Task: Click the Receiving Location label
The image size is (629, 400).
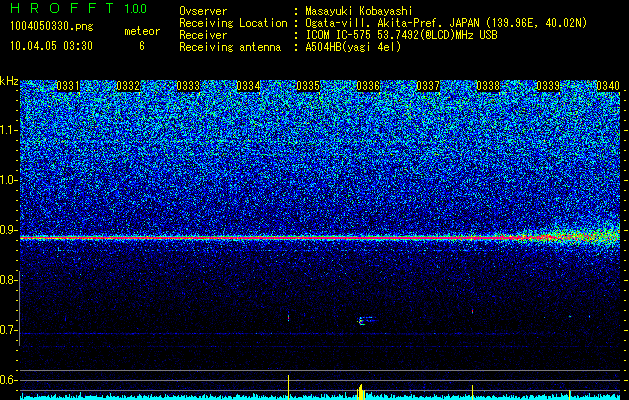Action: [233, 23]
